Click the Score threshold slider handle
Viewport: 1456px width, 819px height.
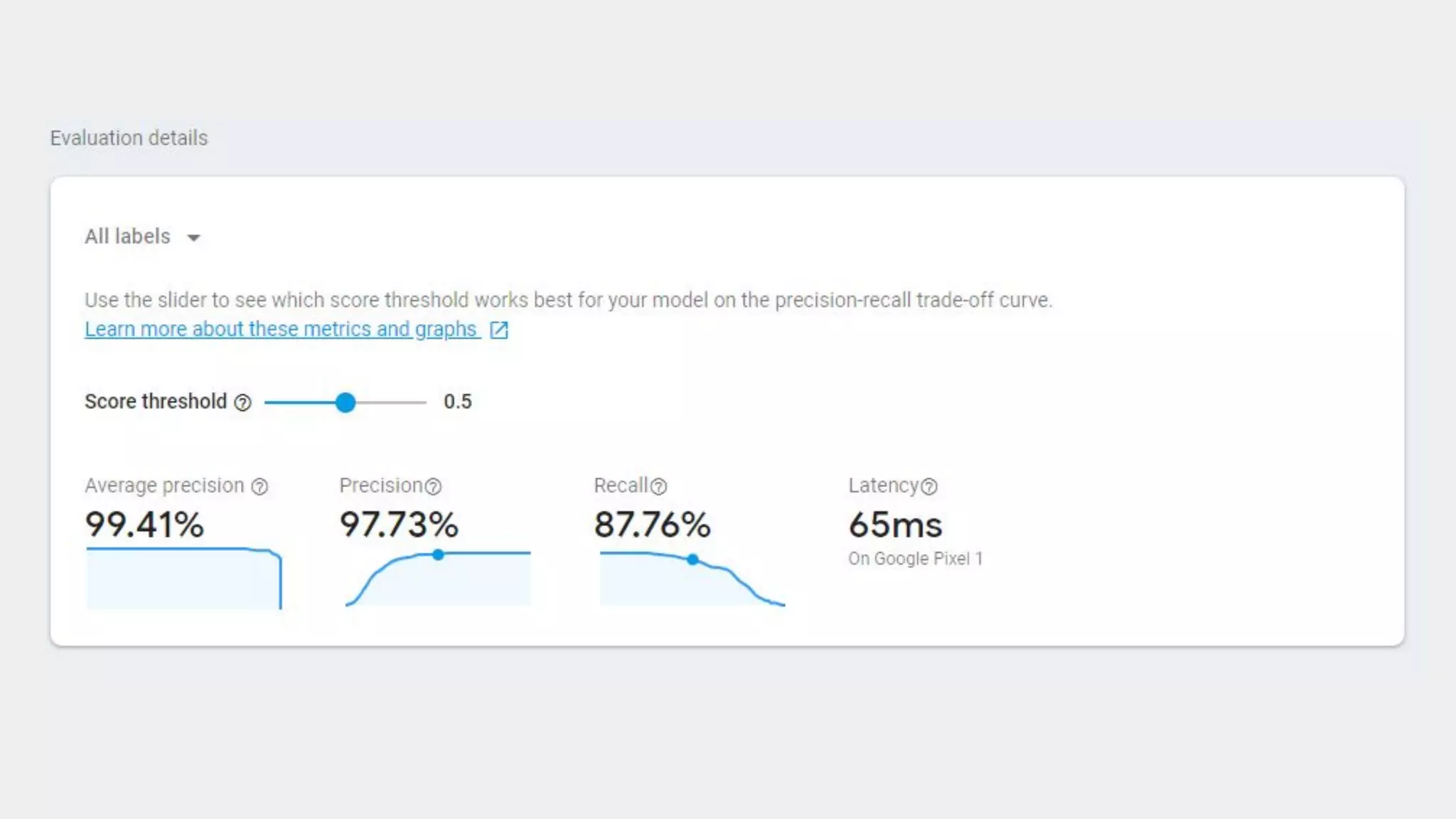[x=346, y=402]
